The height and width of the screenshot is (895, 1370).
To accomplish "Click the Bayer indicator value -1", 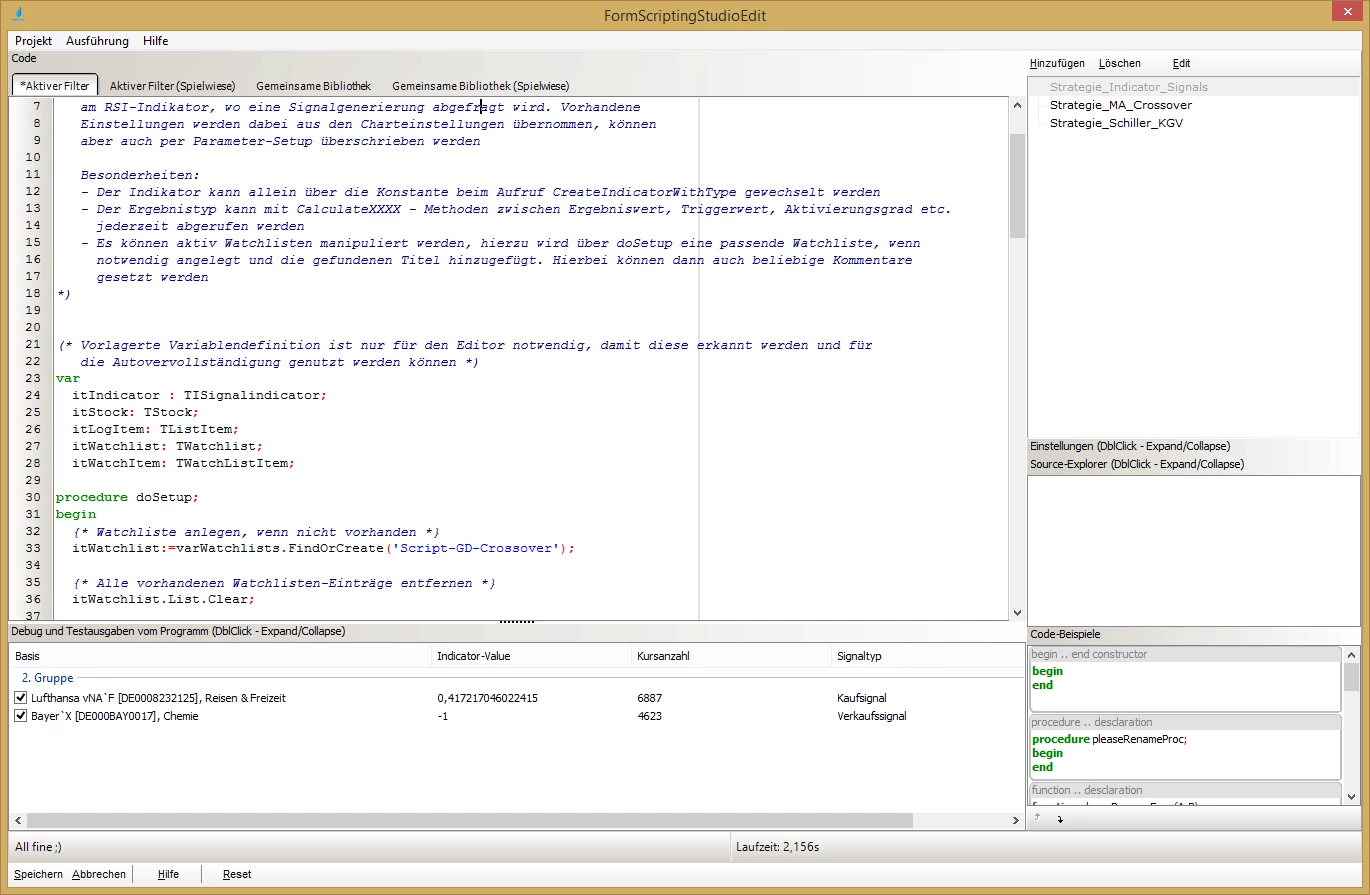I will click(443, 716).
